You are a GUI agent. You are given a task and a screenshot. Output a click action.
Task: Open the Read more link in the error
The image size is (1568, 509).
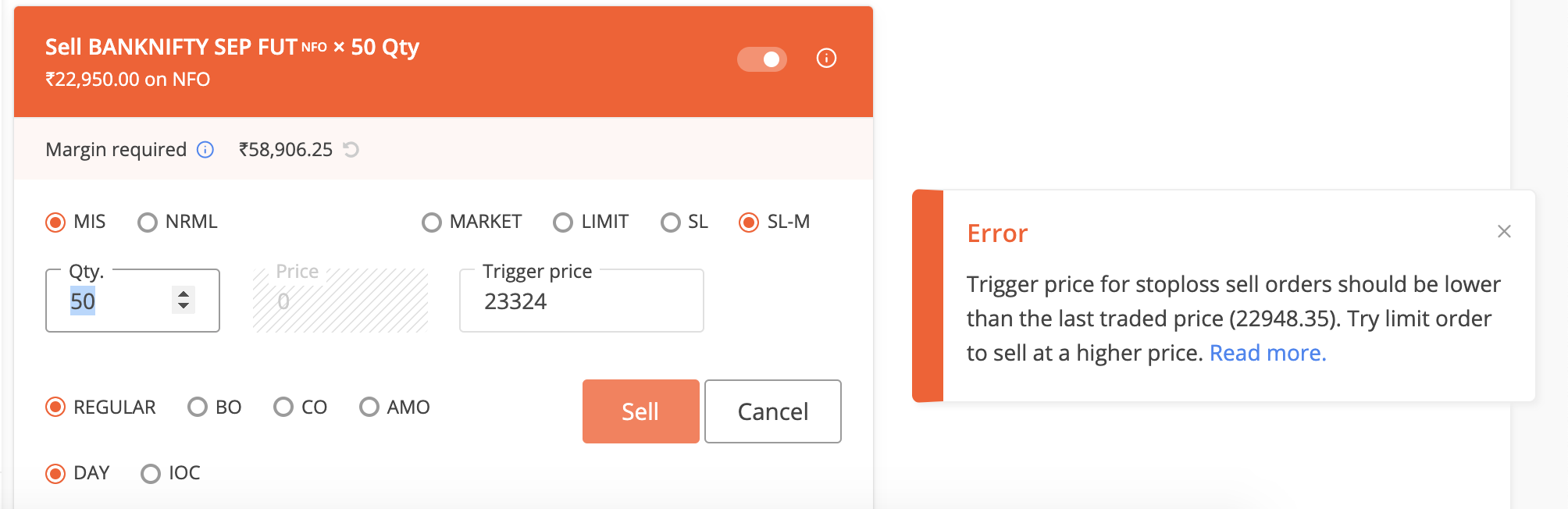1268,353
